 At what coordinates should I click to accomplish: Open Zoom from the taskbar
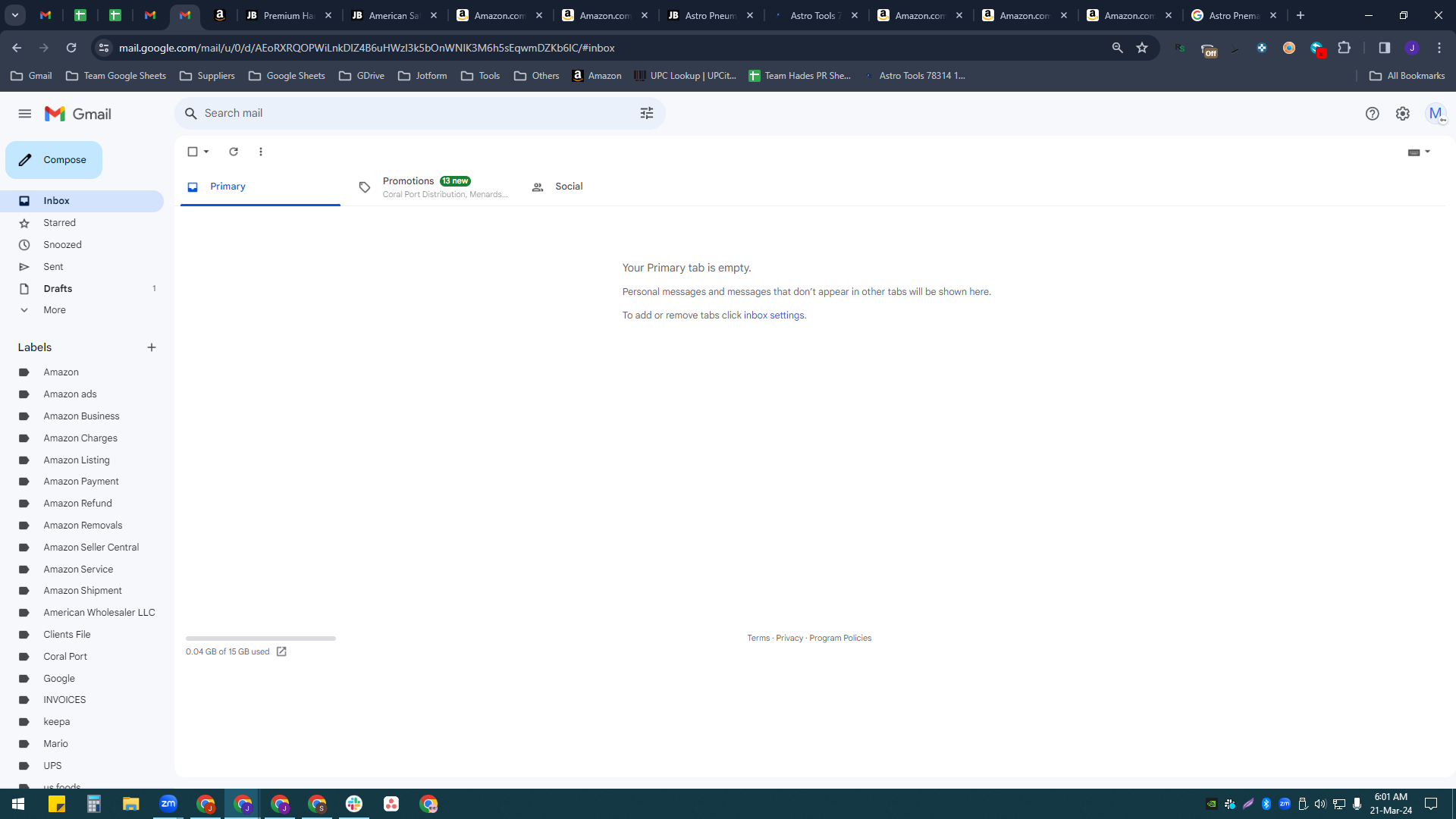coord(168,804)
